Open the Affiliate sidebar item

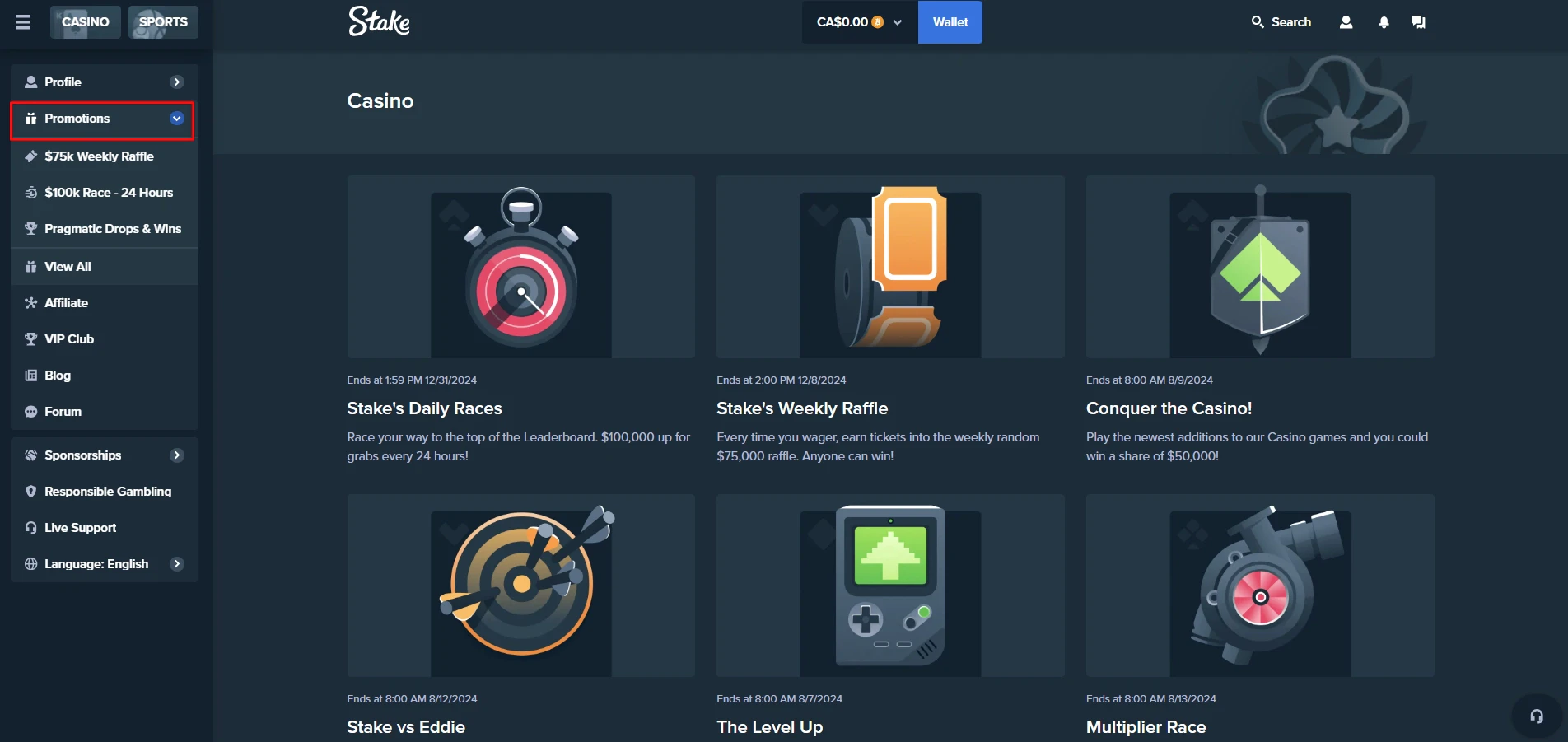click(x=105, y=303)
